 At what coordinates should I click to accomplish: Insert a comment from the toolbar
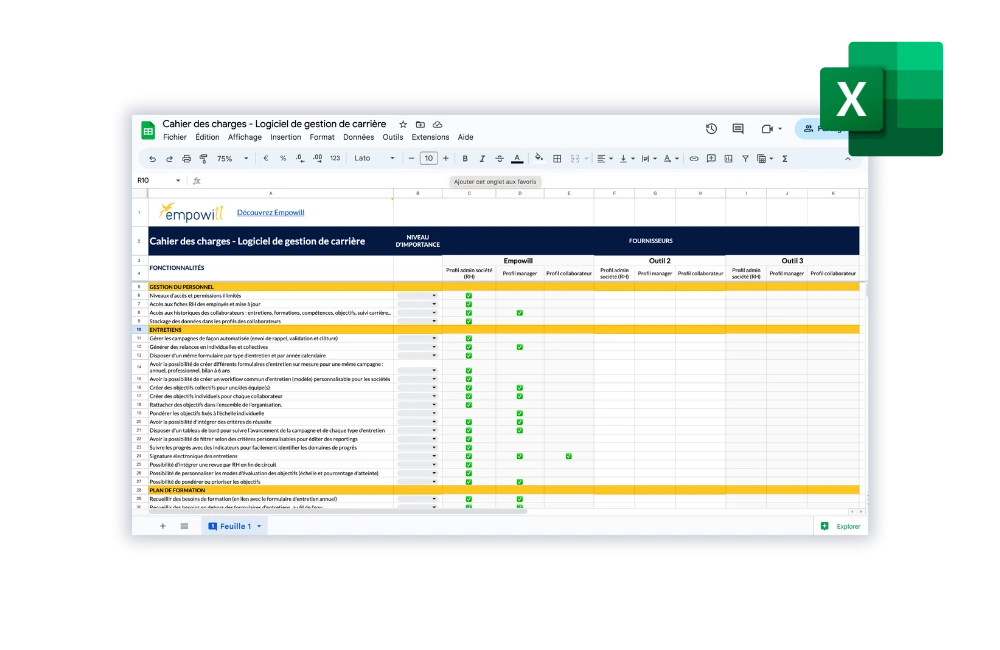pyautogui.click(x=711, y=158)
